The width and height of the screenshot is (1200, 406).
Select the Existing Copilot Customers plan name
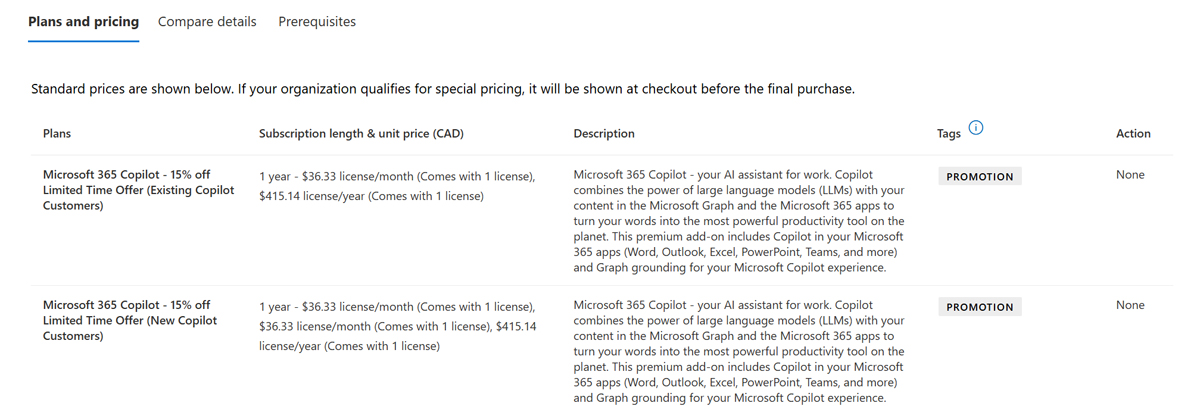[138, 190]
